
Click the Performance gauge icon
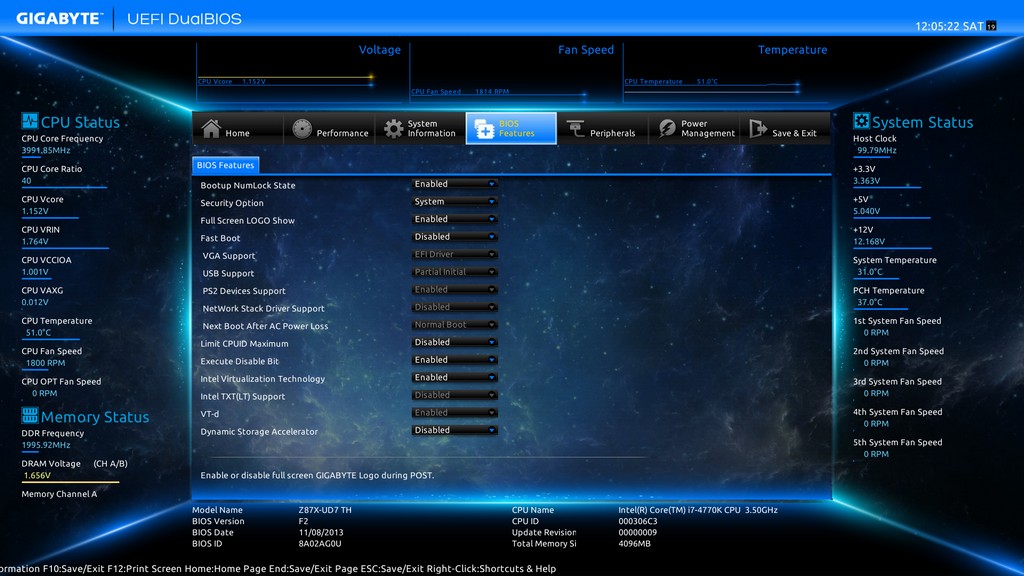coord(302,129)
